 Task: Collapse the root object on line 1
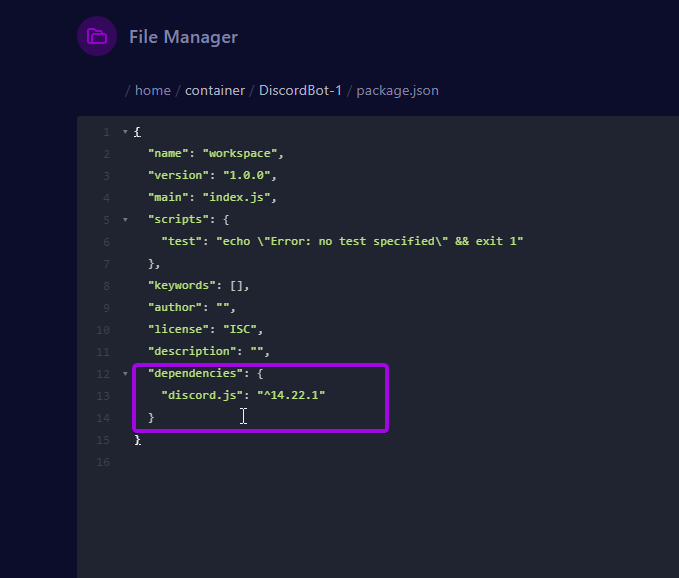[125, 132]
